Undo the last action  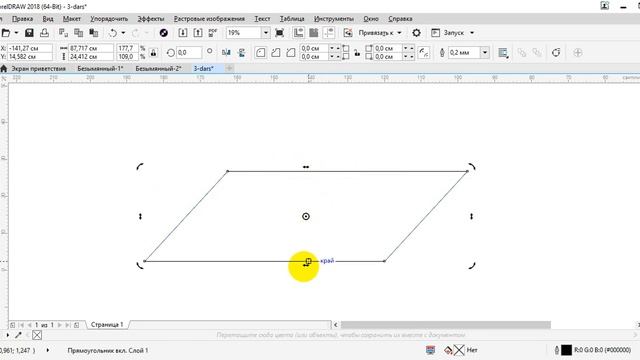[x=113, y=33]
